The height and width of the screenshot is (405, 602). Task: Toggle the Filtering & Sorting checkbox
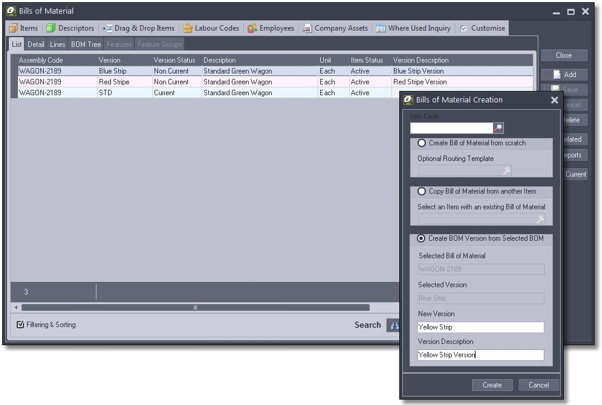tap(21, 324)
